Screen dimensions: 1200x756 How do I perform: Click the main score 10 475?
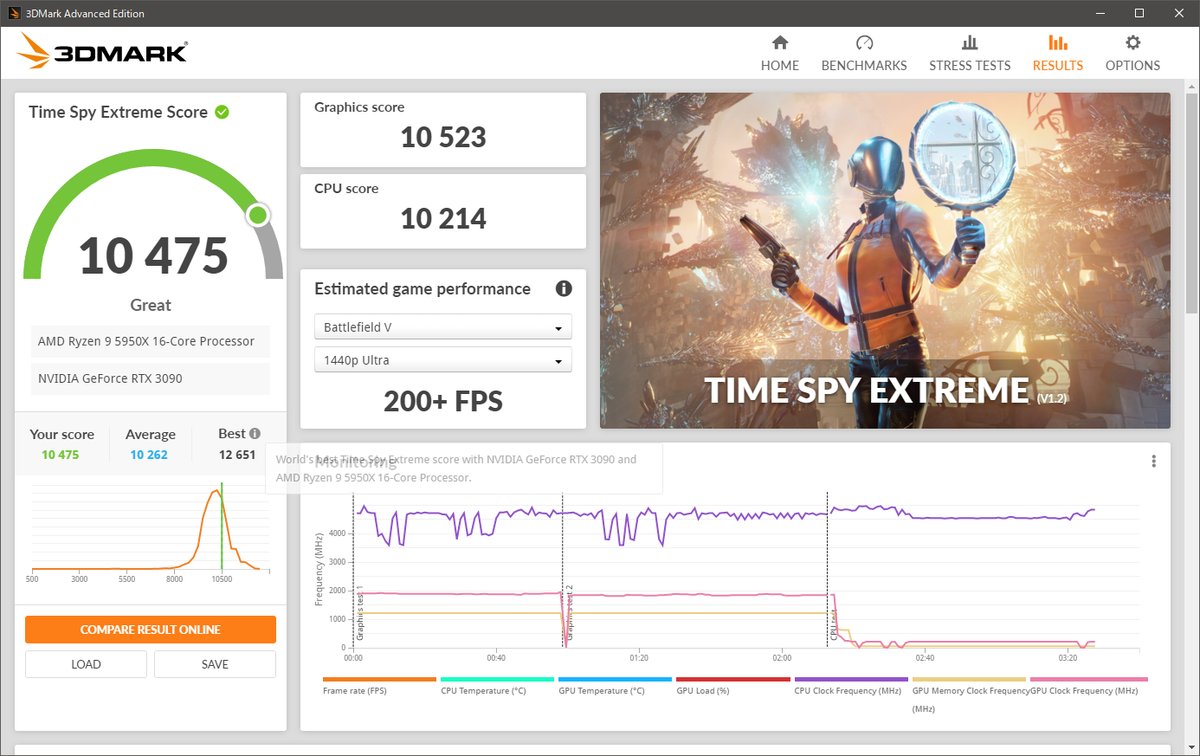[x=153, y=256]
